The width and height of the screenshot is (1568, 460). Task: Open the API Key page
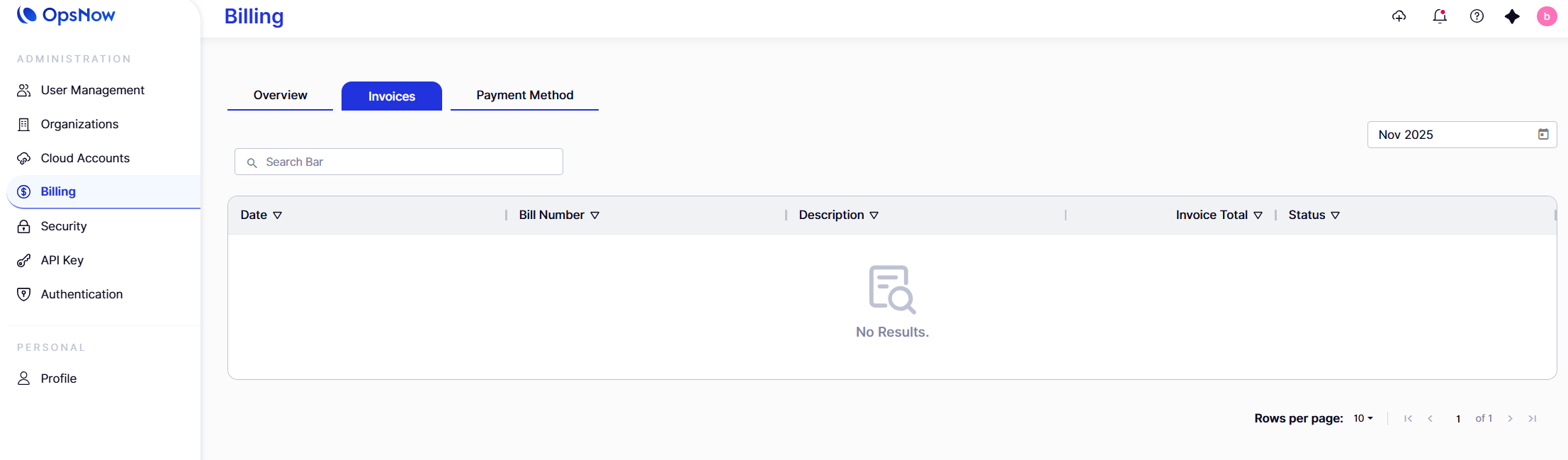[62, 260]
